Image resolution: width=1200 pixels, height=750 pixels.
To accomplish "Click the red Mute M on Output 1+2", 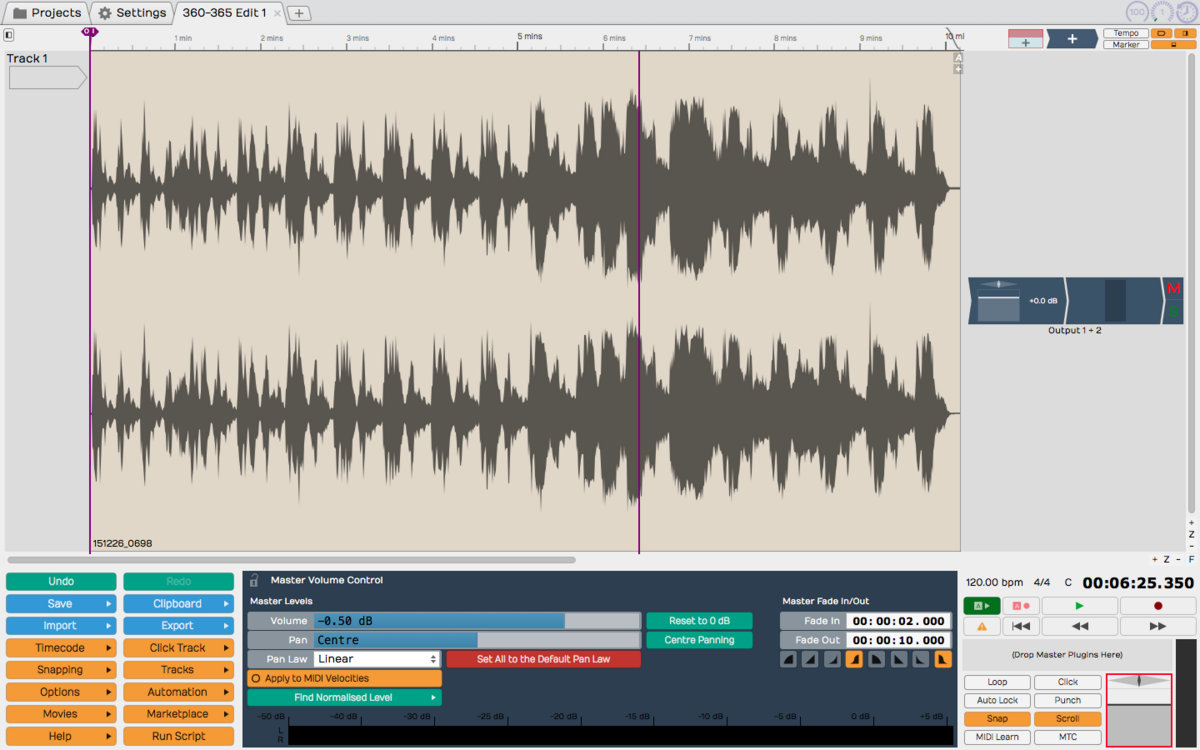I will [x=1173, y=289].
